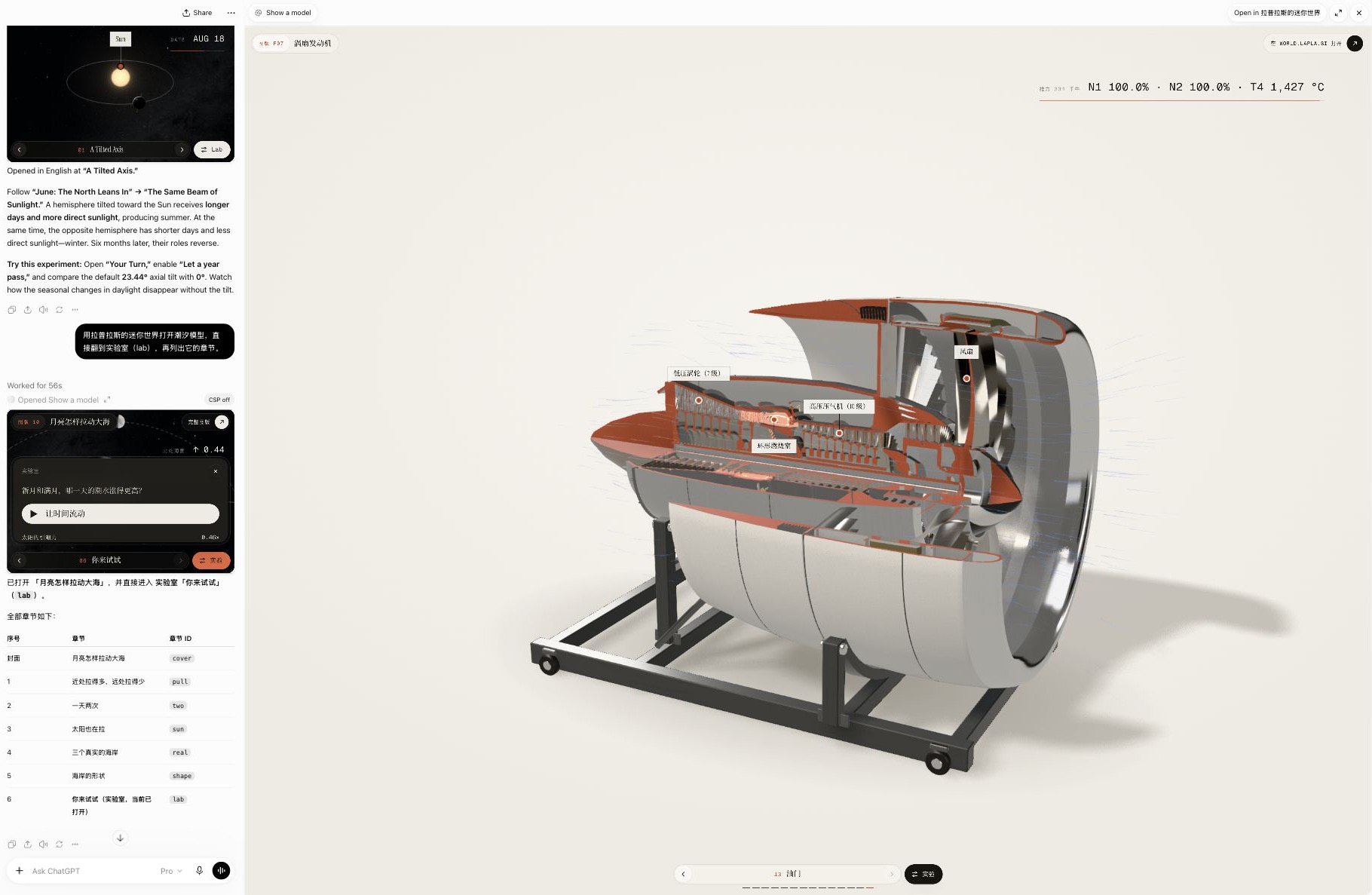Close the Show a model panel
The width and height of the screenshot is (1372, 895).
pos(1359,13)
